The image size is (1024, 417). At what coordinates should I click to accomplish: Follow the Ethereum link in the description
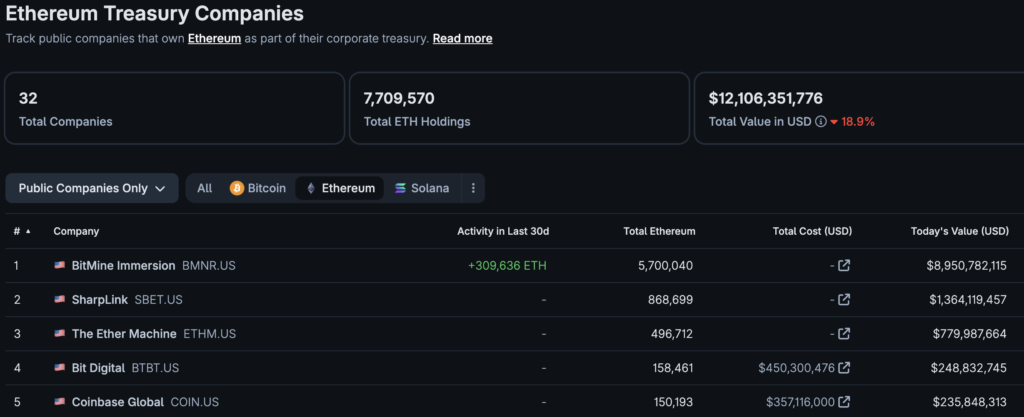click(214, 39)
